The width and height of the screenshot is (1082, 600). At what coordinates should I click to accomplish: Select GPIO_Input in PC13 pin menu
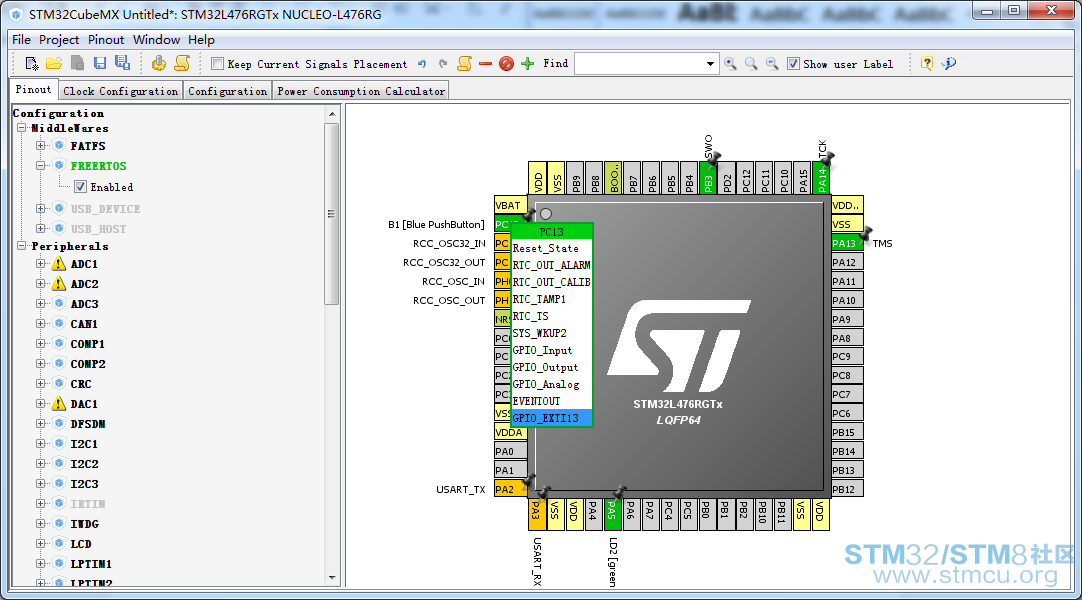coord(551,350)
